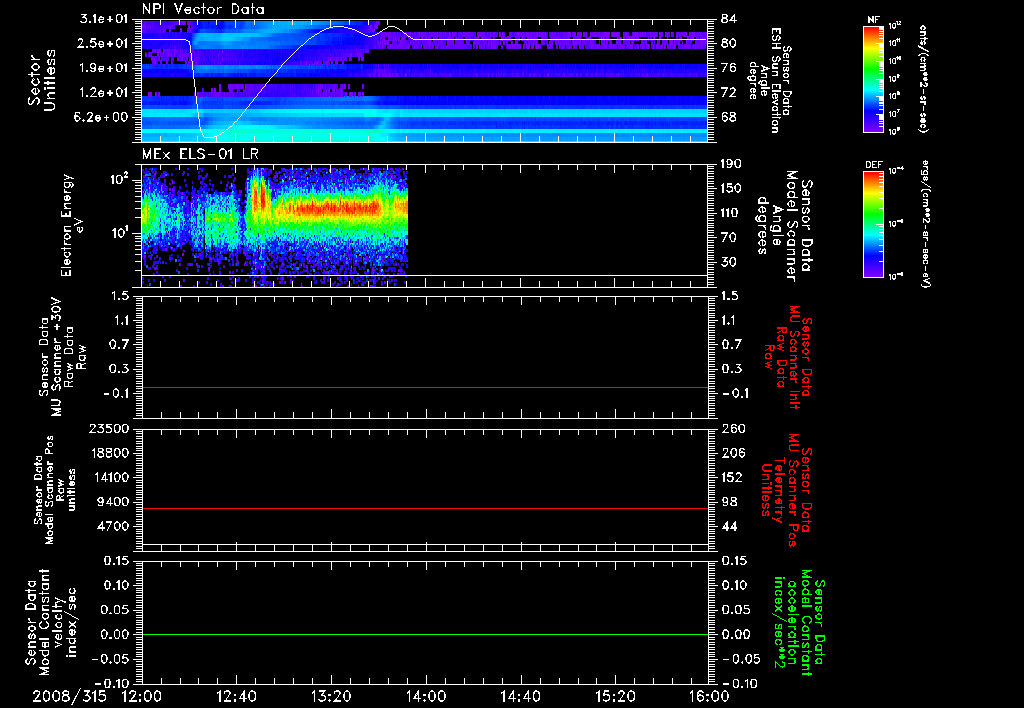Screen dimensions: 1024x708
Task: Click the "12:40" time tick label
Action: [236, 696]
